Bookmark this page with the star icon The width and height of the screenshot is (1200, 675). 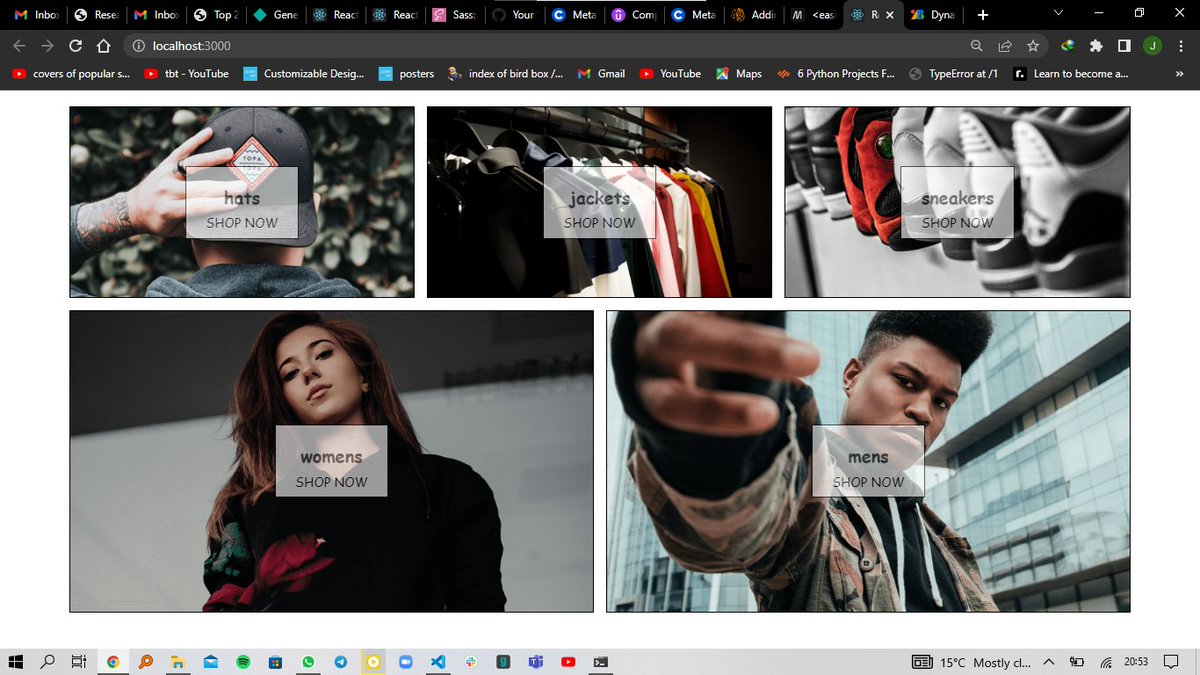point(1033,45)
